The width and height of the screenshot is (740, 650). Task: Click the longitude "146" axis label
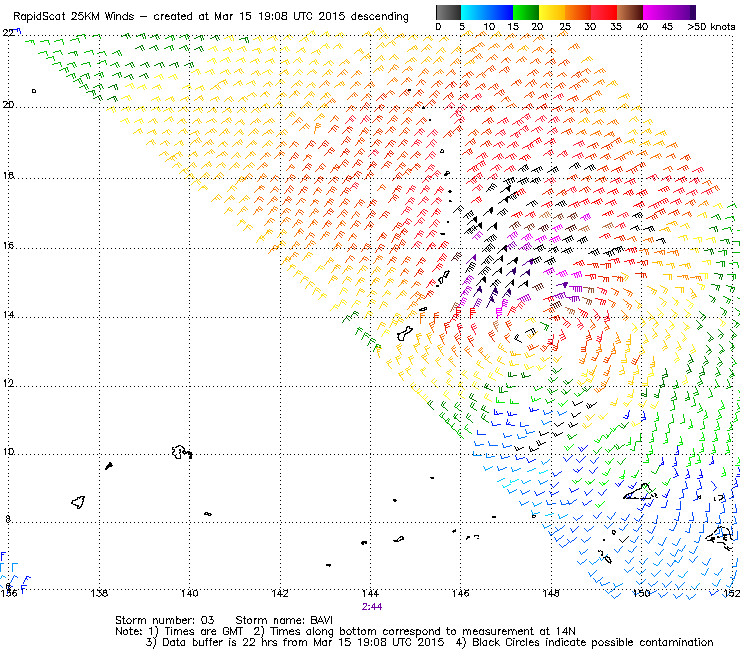(x=461, y=593)
